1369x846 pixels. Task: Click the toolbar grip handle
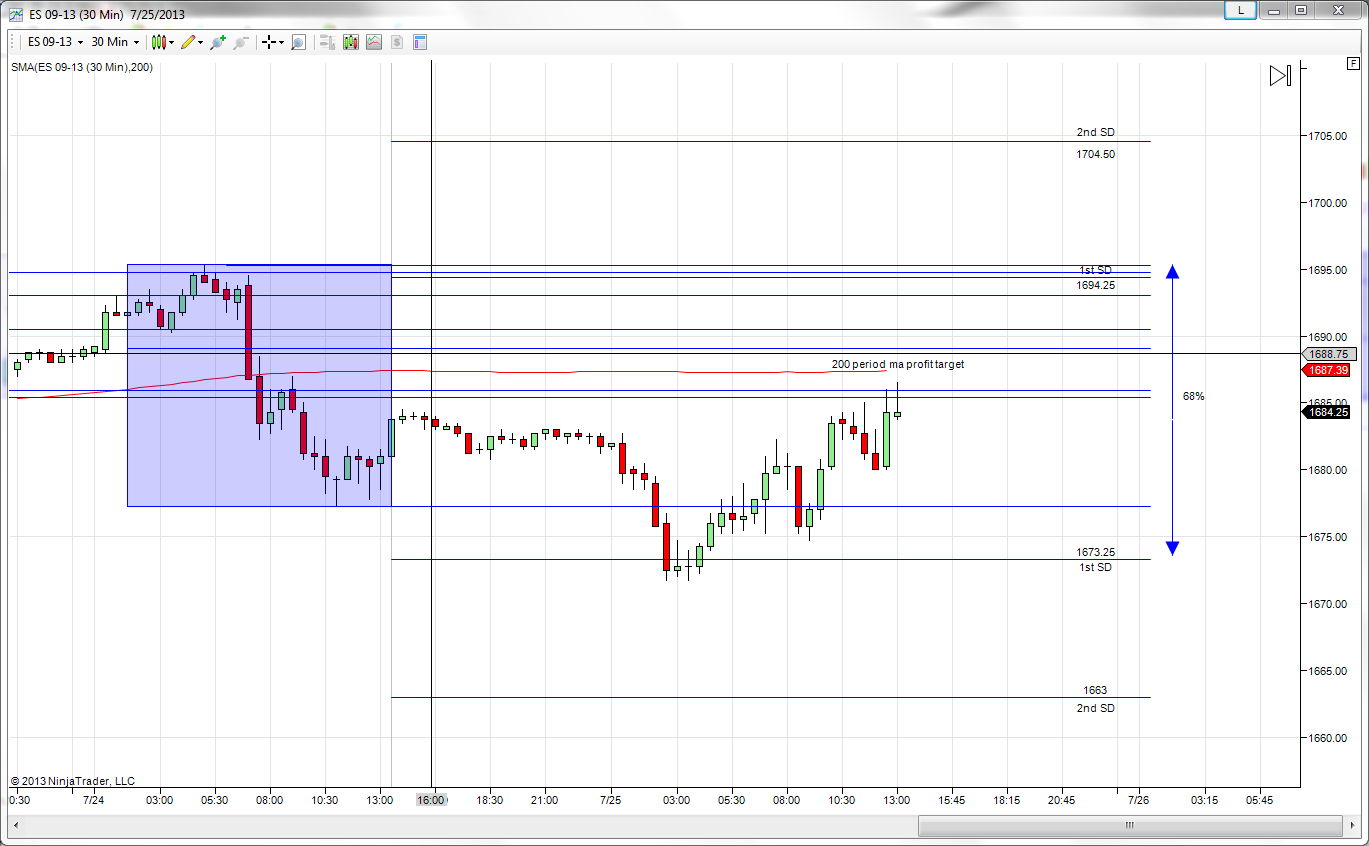[x=12, y=42]
